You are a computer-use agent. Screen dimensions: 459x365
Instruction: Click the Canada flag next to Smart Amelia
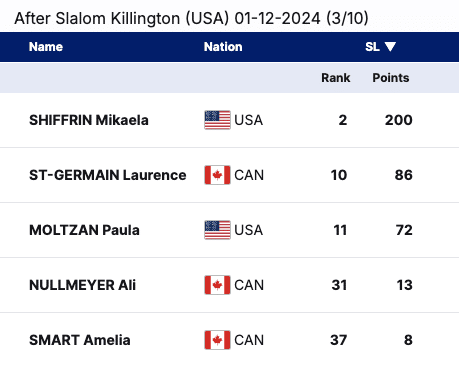pos(217,340)
